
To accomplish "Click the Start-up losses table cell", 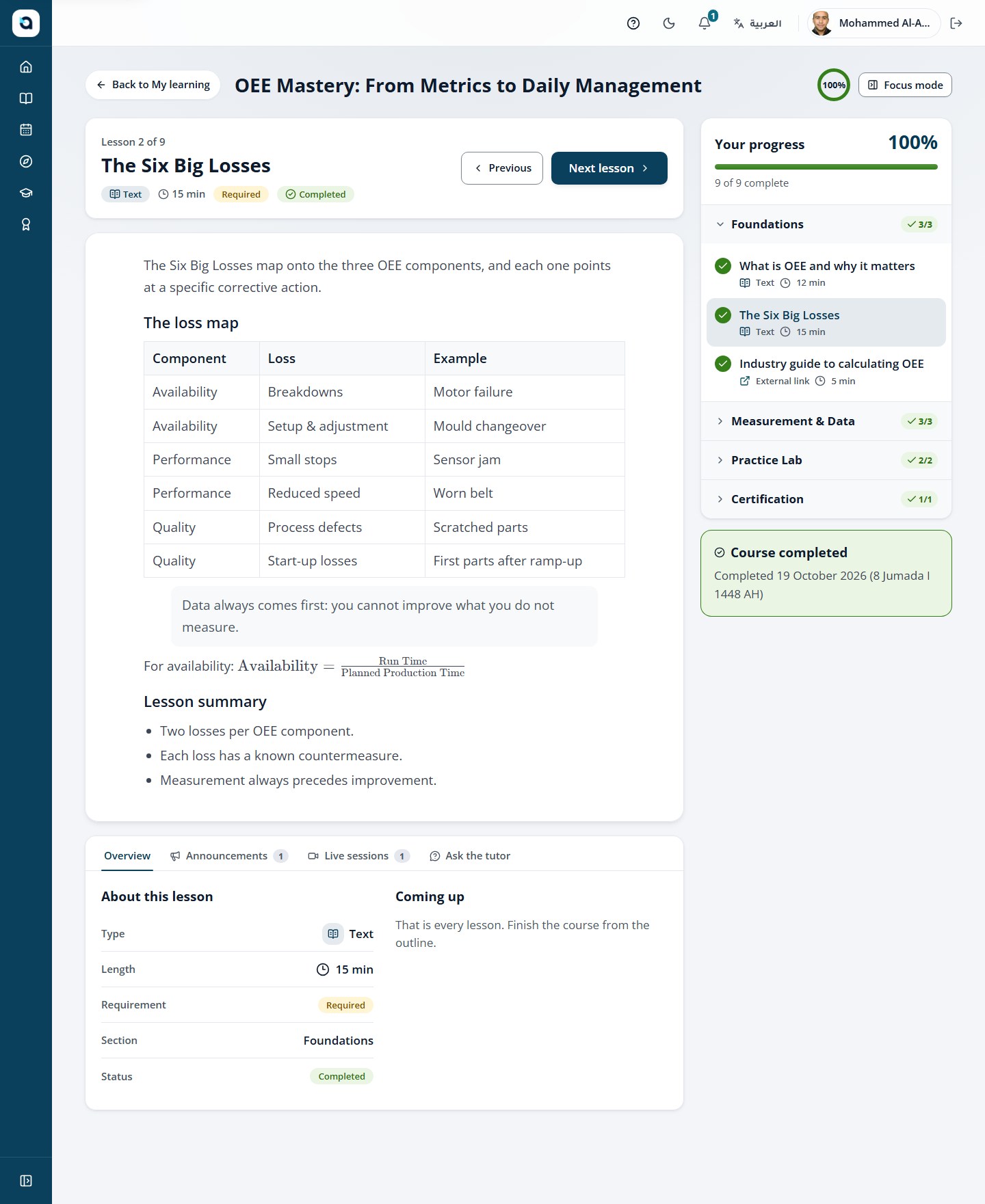I will [342, 561].
